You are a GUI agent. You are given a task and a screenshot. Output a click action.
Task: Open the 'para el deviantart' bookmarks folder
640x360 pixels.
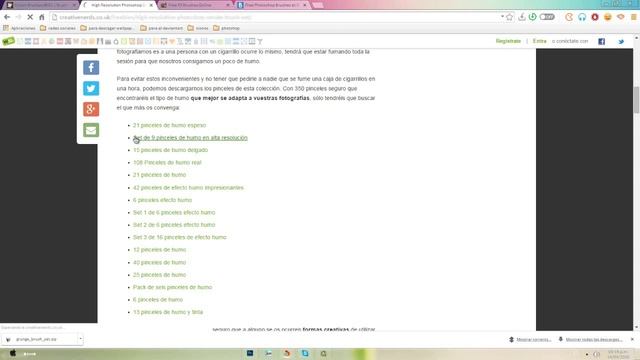click(161, 28)
